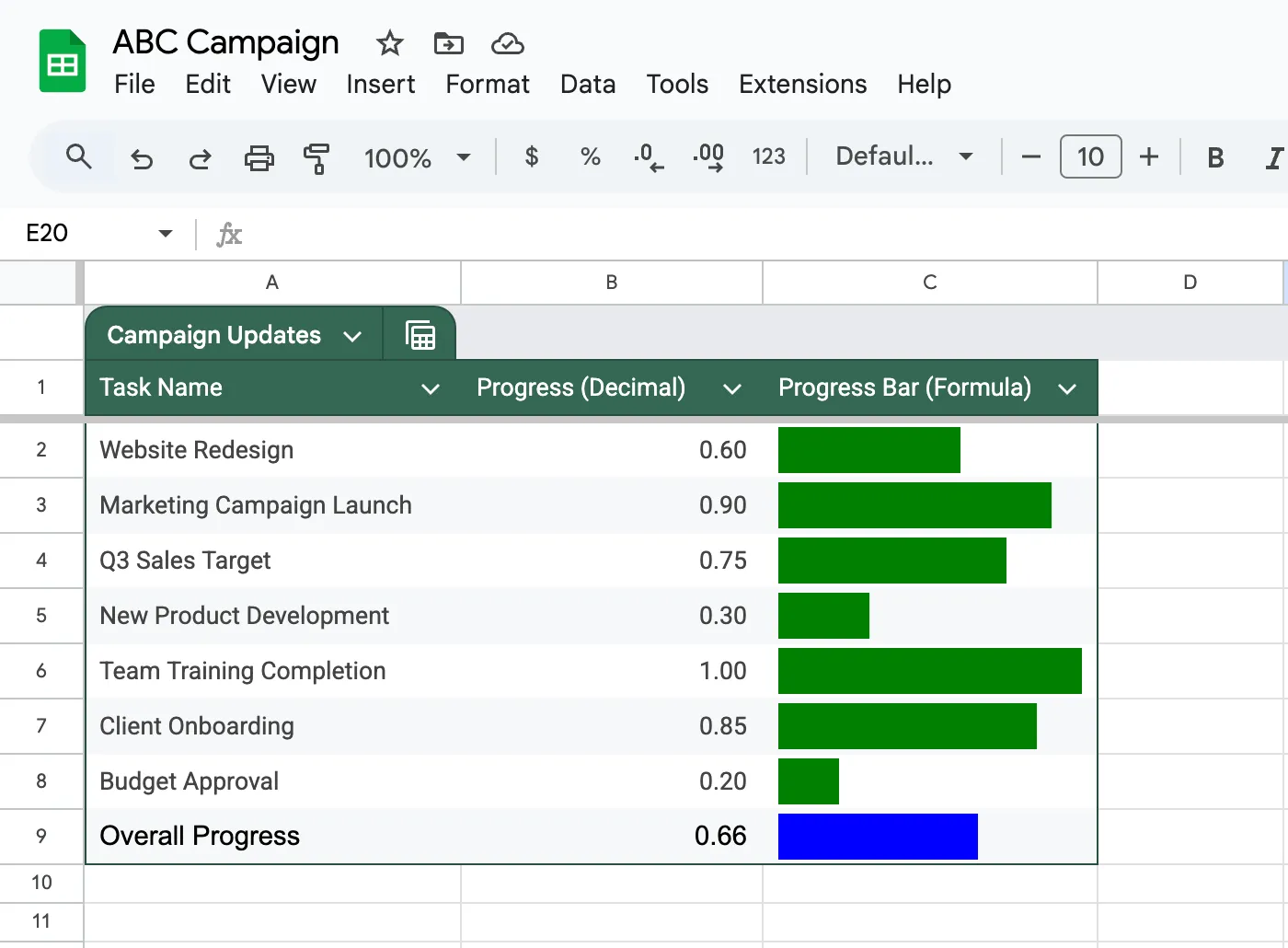Expand the Campaign Updates table menu
Screen dimensions: 1288x948
click(x=352, y=336)
